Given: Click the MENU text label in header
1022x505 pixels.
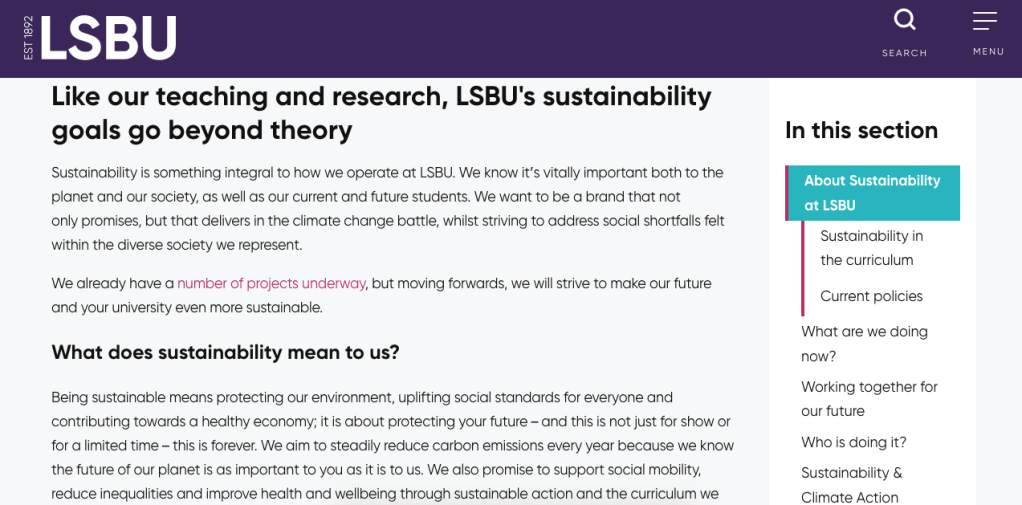Looking at the screenshot, I should tap(988, 52).
